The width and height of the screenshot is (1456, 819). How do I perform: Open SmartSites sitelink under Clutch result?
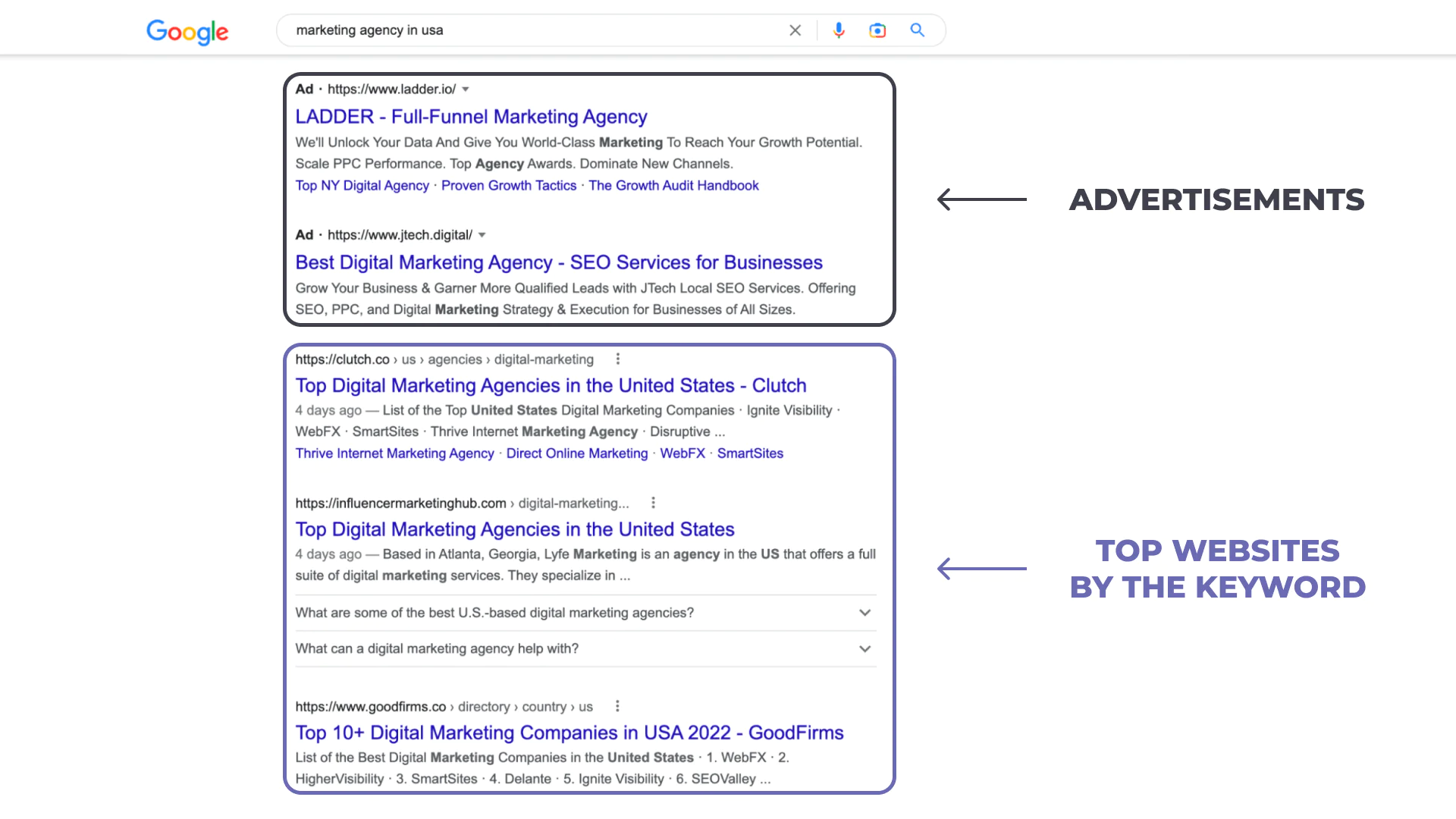750,453
